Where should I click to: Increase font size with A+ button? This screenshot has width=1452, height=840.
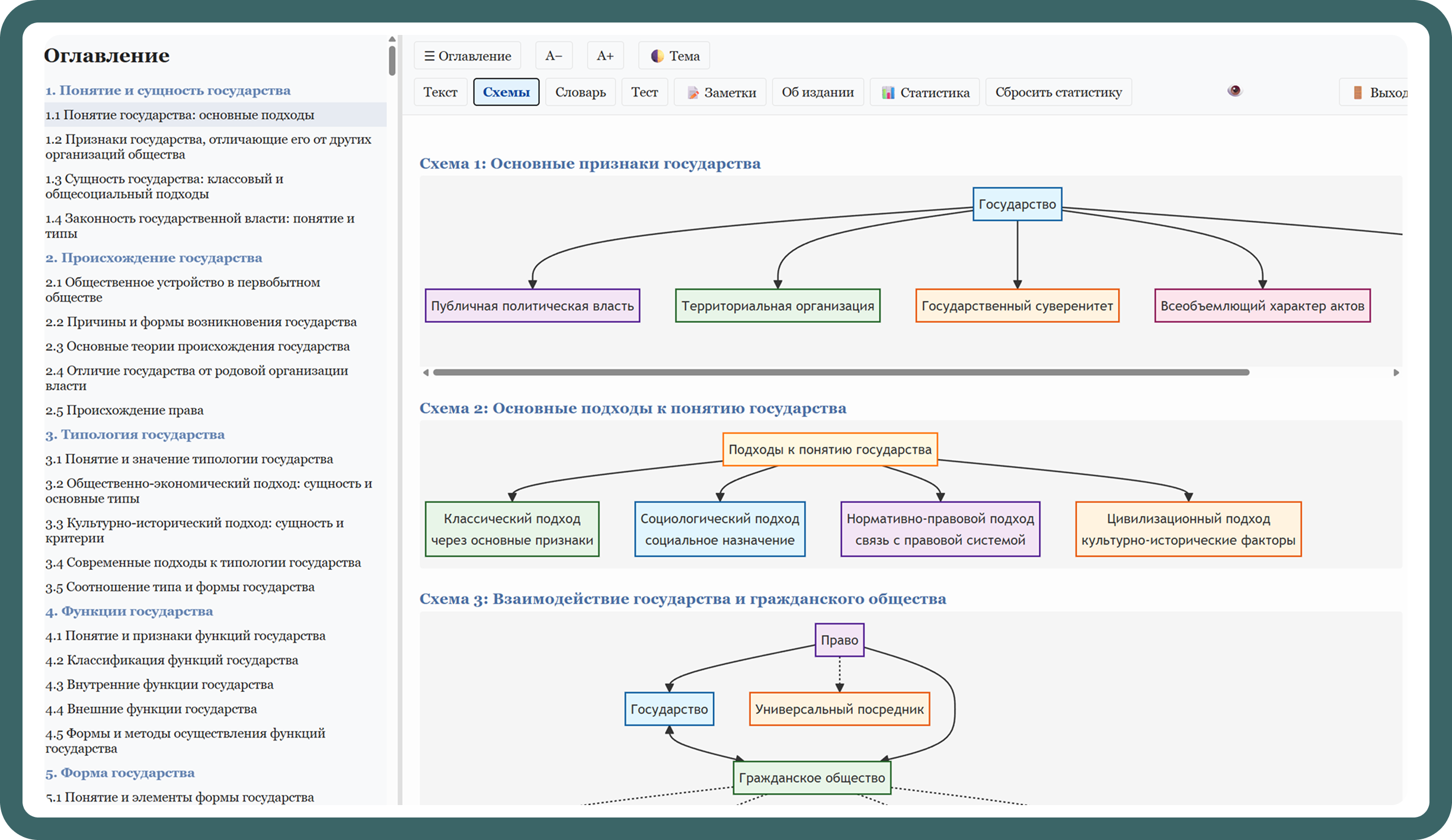click(x=605, y=56)
